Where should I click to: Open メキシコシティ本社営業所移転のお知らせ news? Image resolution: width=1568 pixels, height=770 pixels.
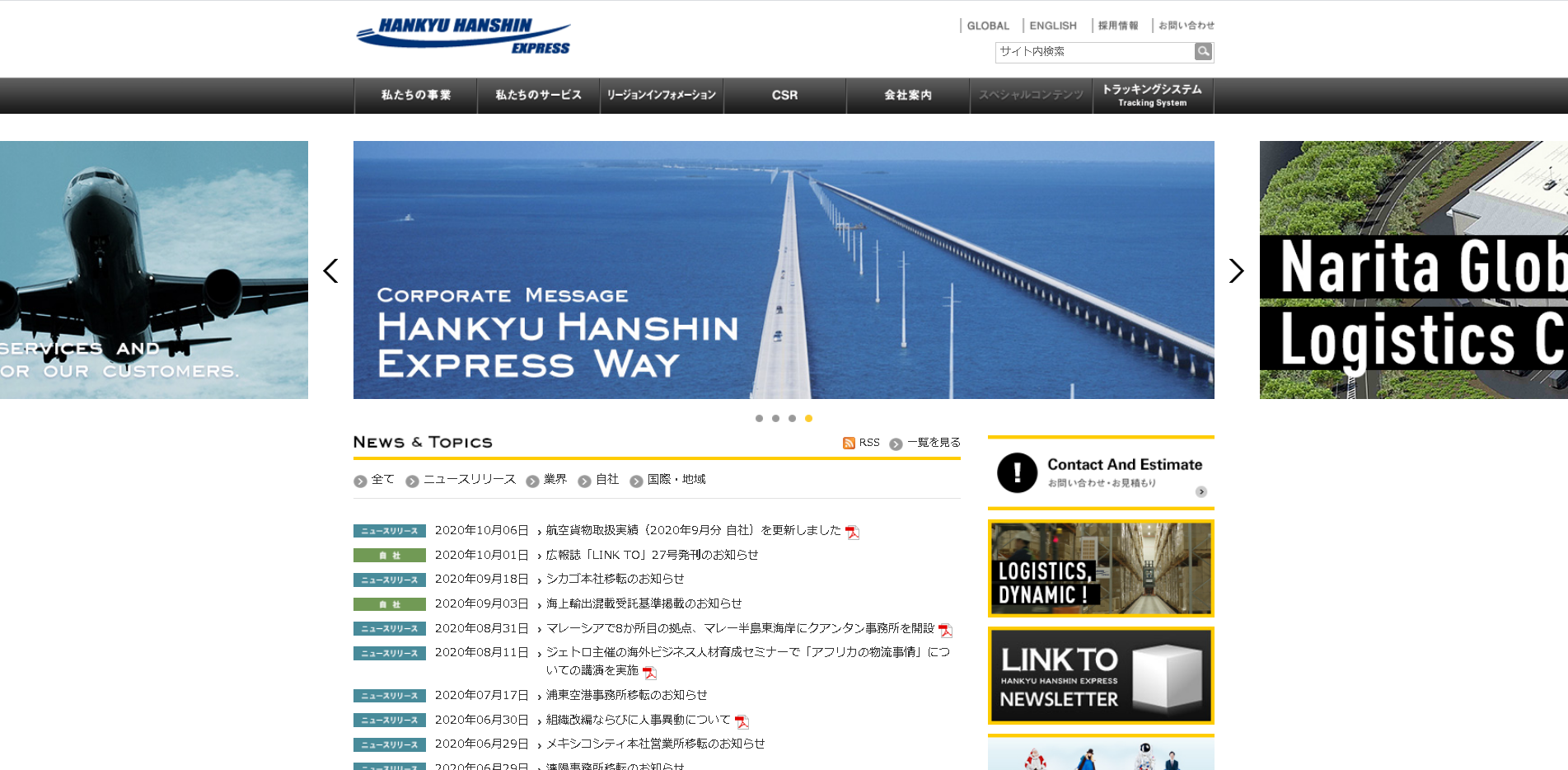(x=655, y=744)
